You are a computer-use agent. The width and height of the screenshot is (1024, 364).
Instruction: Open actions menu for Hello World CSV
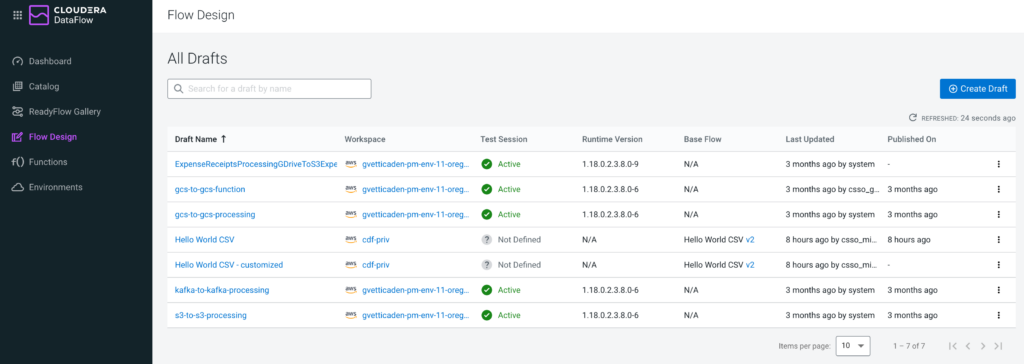(x=998, y=240)
